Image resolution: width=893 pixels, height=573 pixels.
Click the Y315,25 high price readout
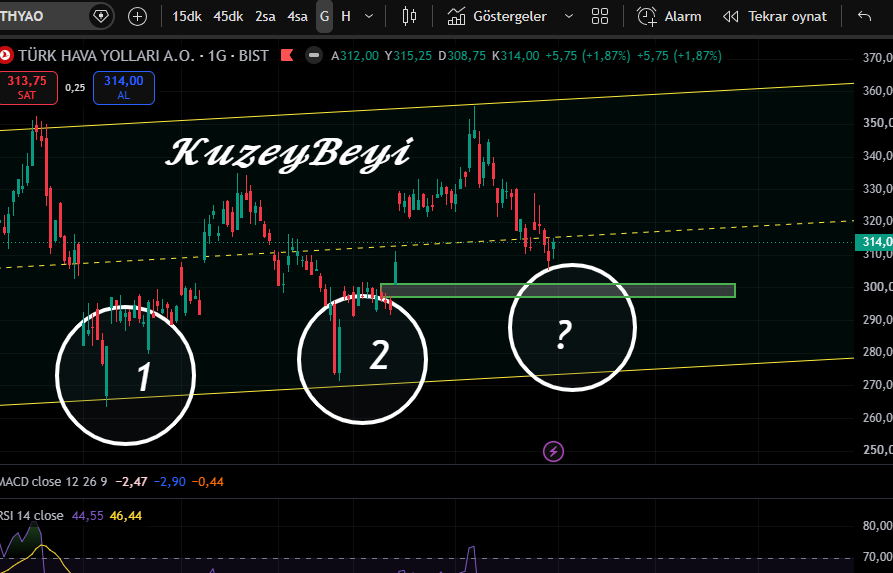click(x=408, y=56)
